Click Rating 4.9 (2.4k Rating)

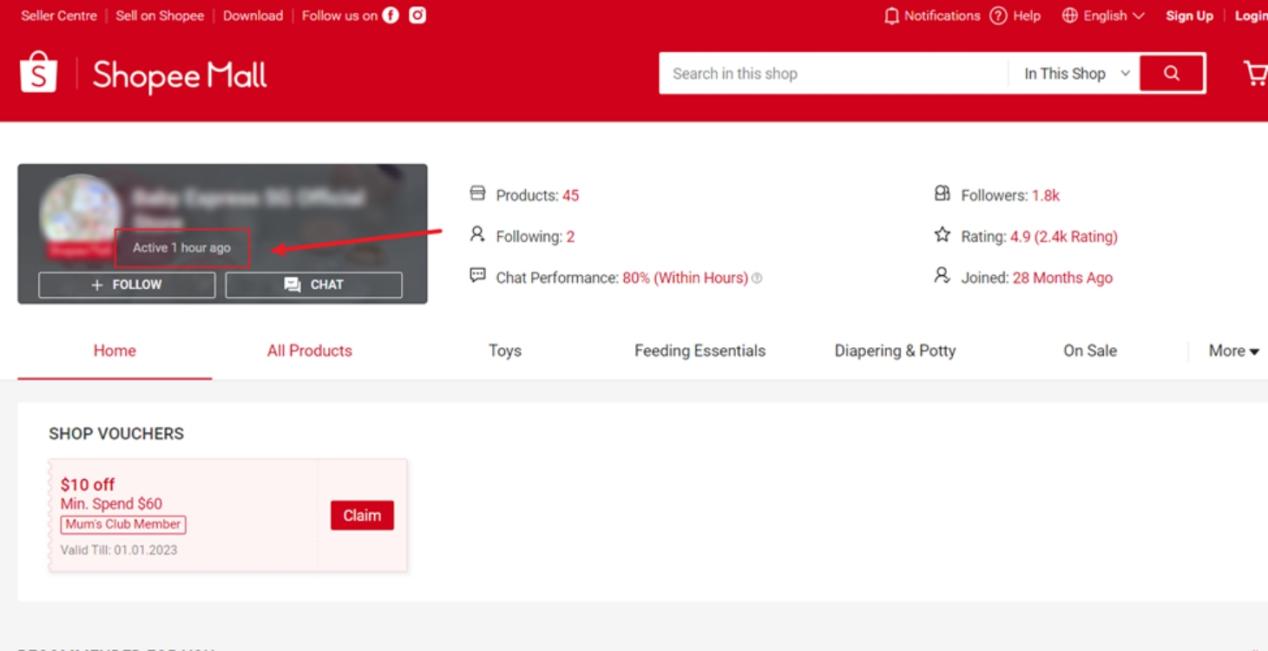(x=1064, y=237)
